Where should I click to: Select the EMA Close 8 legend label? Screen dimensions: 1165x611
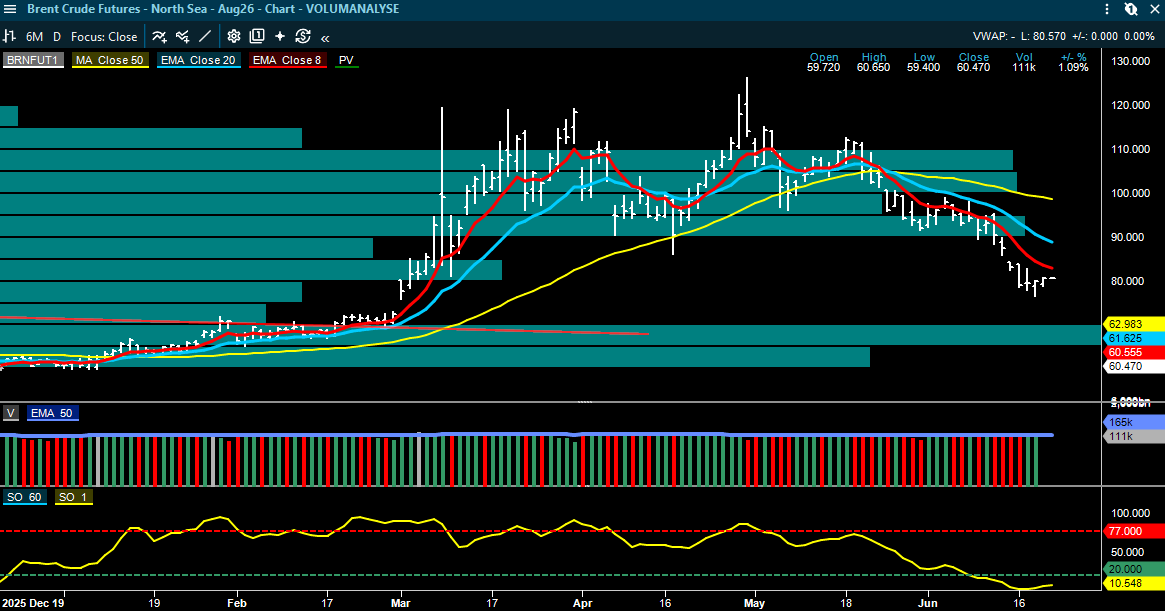[288, 60]
